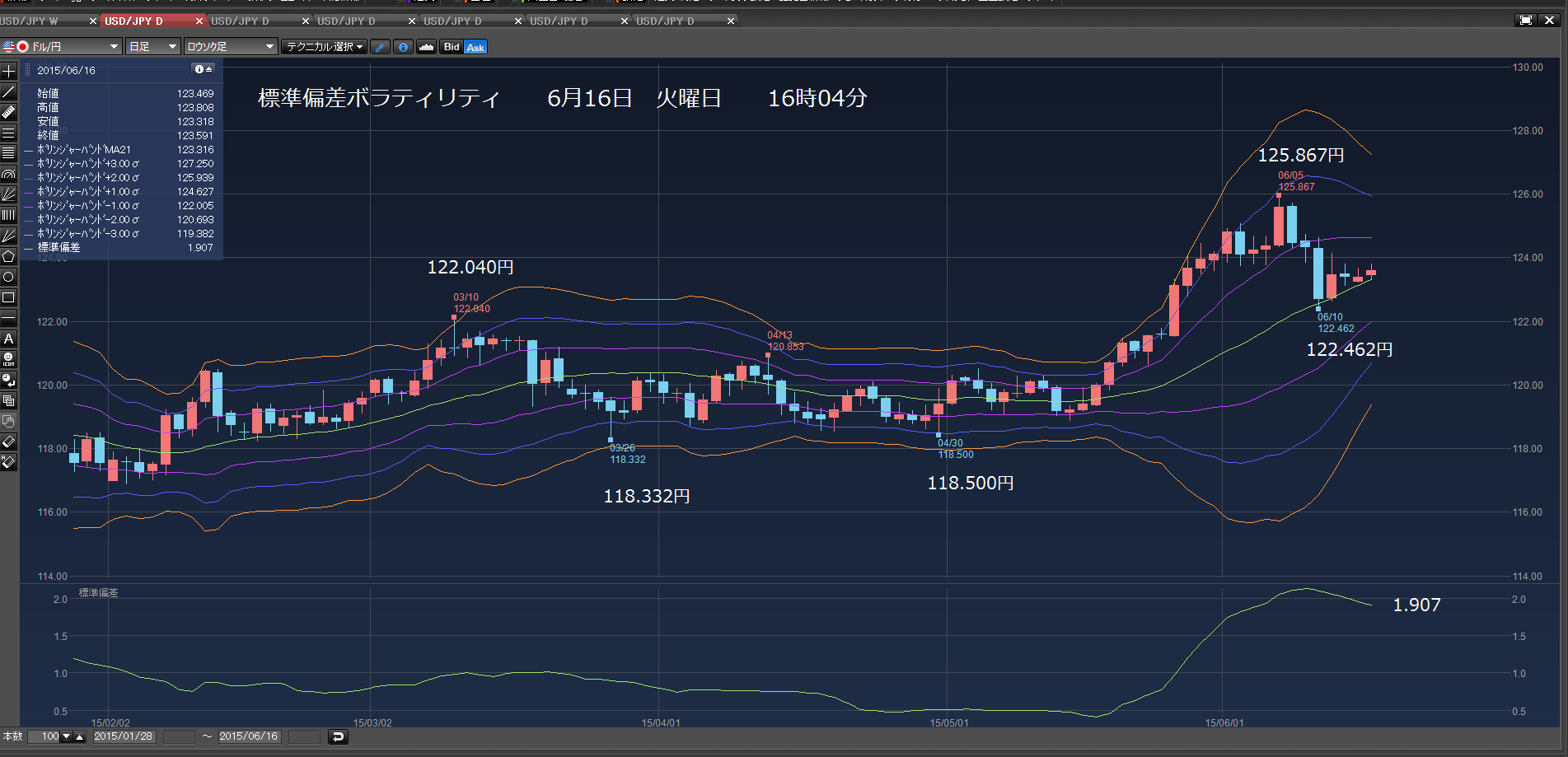Select the crosshair cursor tool
Viewport: 1568px width, 757px height.
[x=8, y=71]
